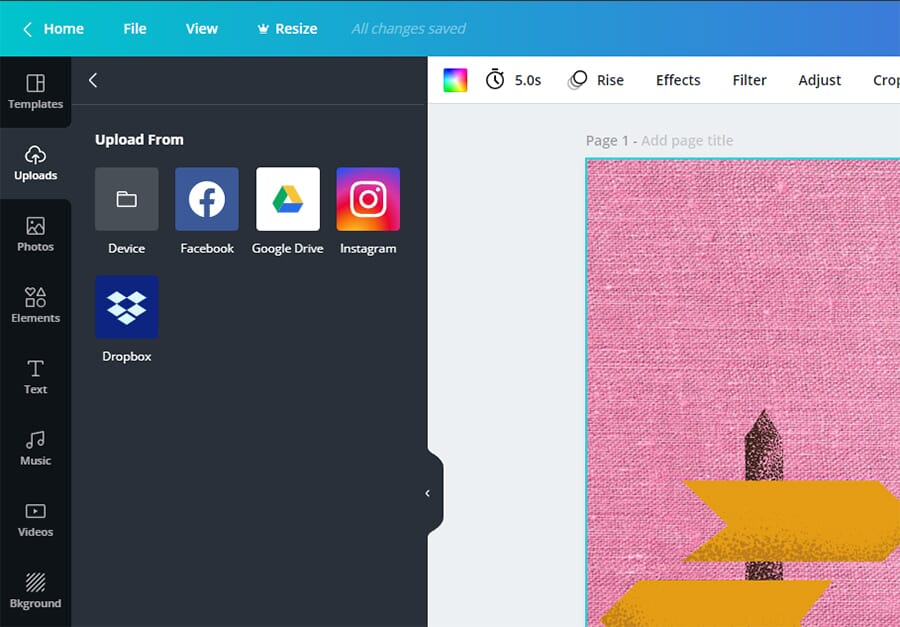Go back to Home
The image size is (900, 627).
[53, 29]
